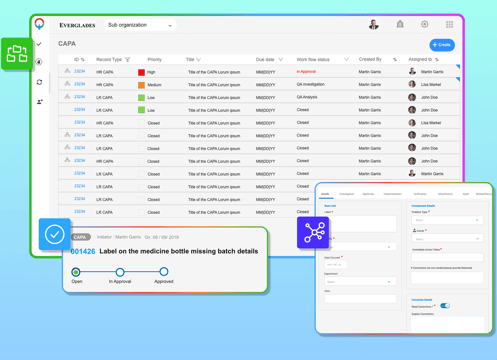The image size is (497, 360).
Task: Click the refresh arrows sidebar icon
Action: click(x=39, y=82)
